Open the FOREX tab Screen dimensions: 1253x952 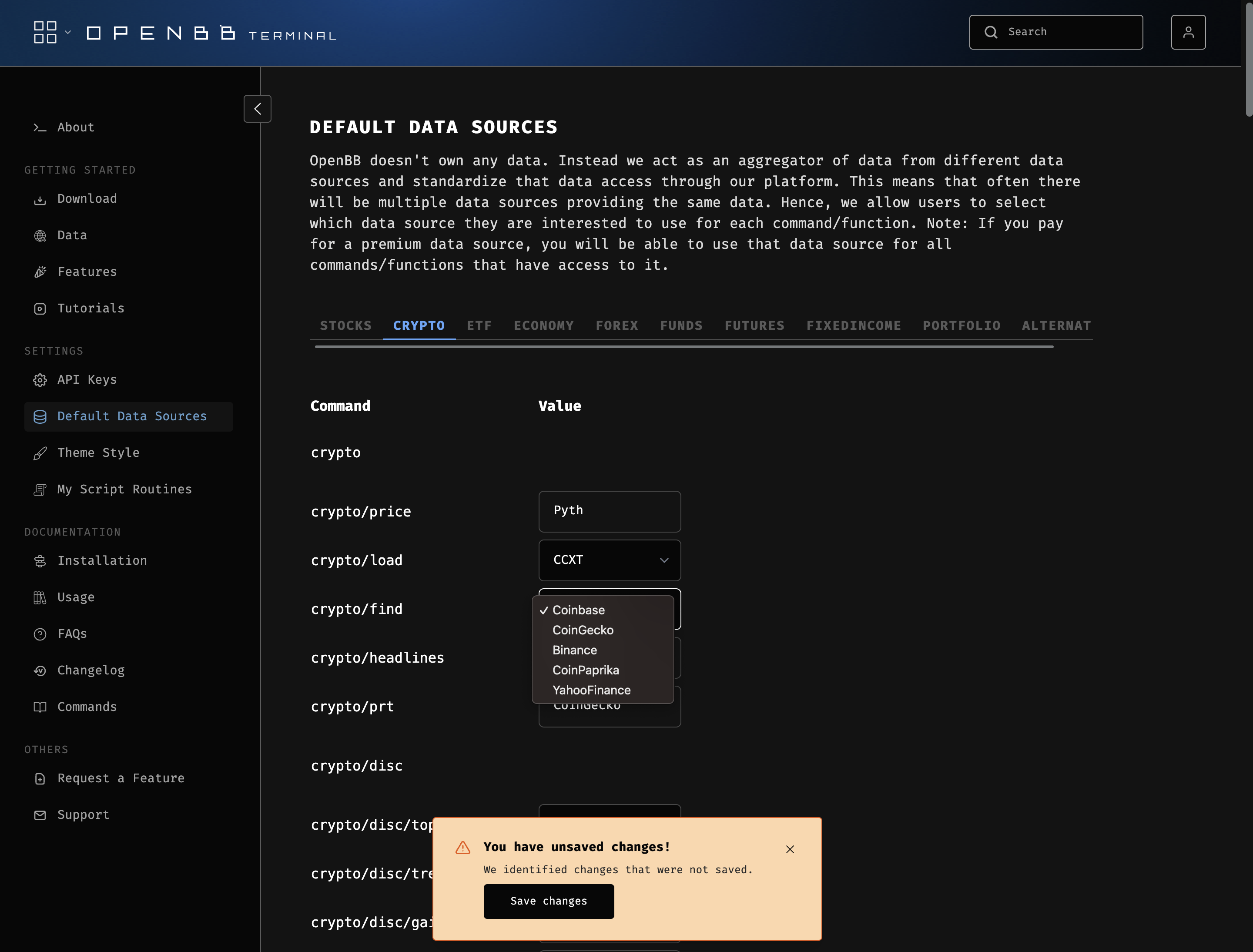click(616, 326)
